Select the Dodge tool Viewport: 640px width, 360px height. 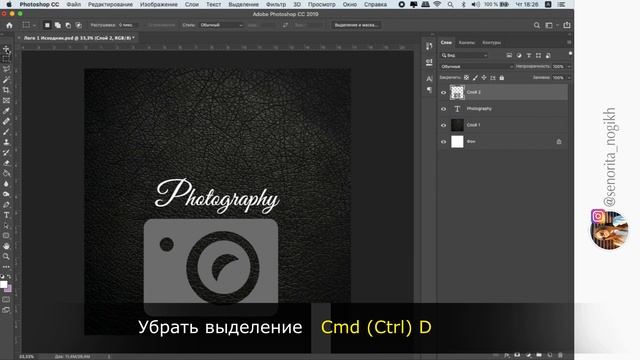[x=6, y=194]
